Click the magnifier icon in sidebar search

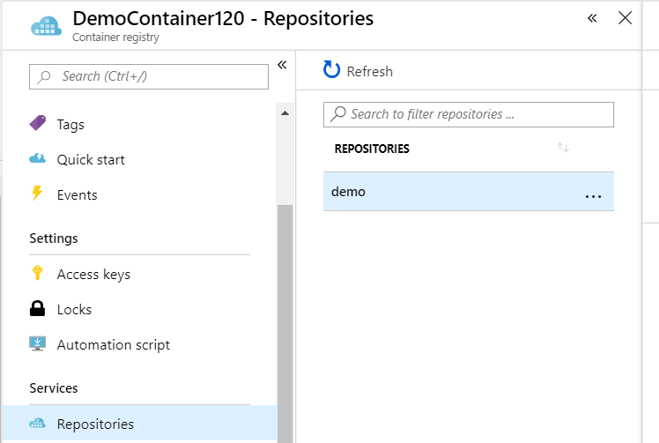[44, 77]
